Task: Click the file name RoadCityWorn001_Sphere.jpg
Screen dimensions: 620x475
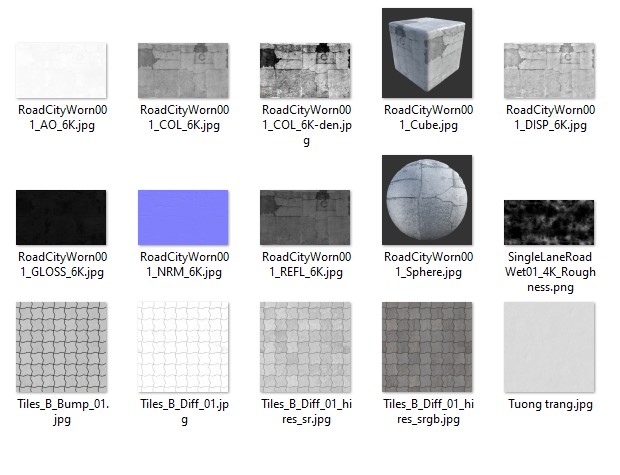Action: (x=429, y=265)
